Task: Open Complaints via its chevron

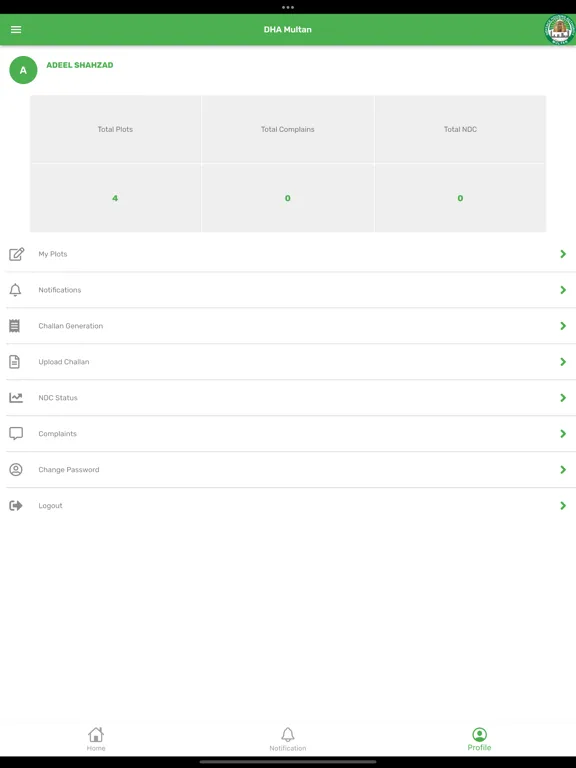Action: click(563, 433)
